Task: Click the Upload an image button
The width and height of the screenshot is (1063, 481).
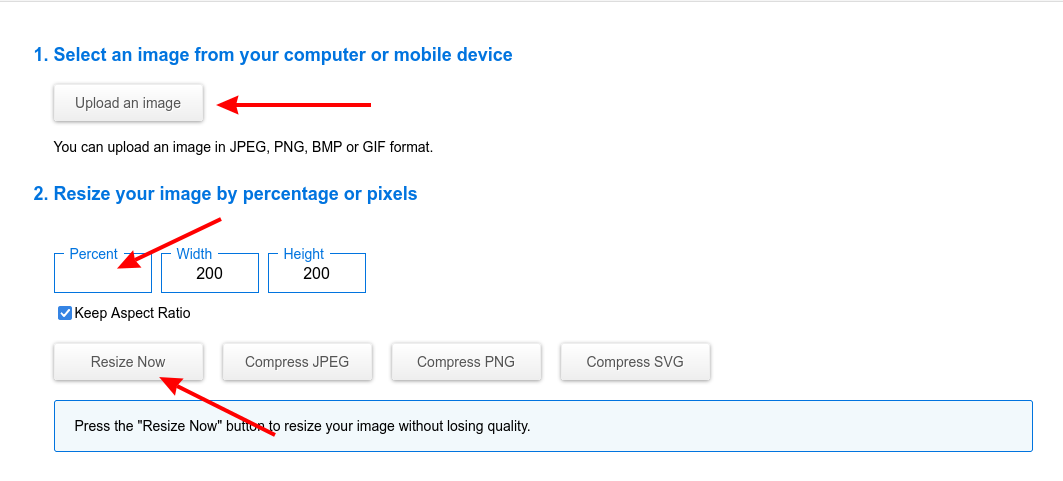Action: pyautogui.click(x=128, y=103)
